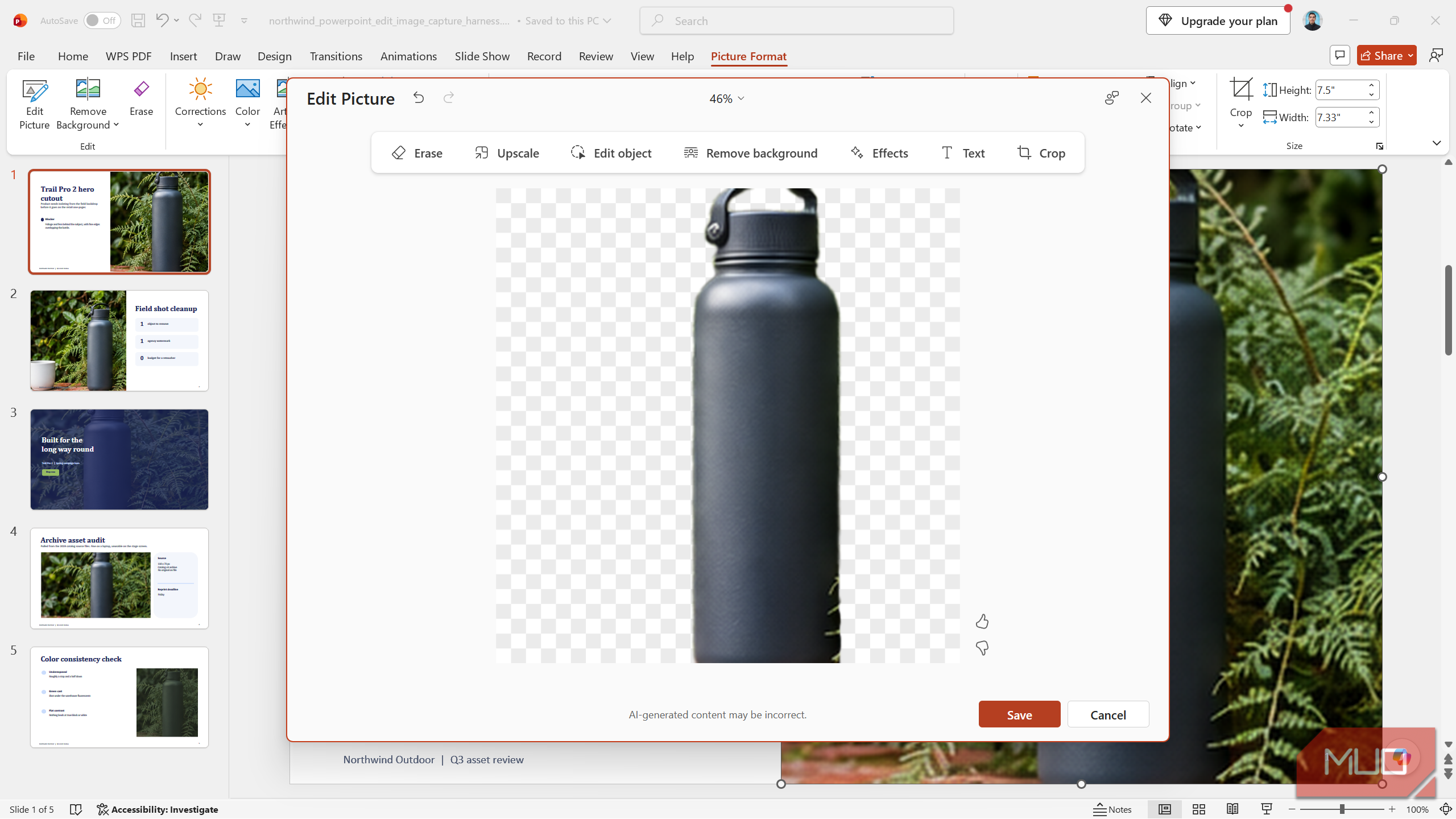Undo last edit in Edit Picture dialog
This screenshot has height=819, width=1456.
coord(419,98)
